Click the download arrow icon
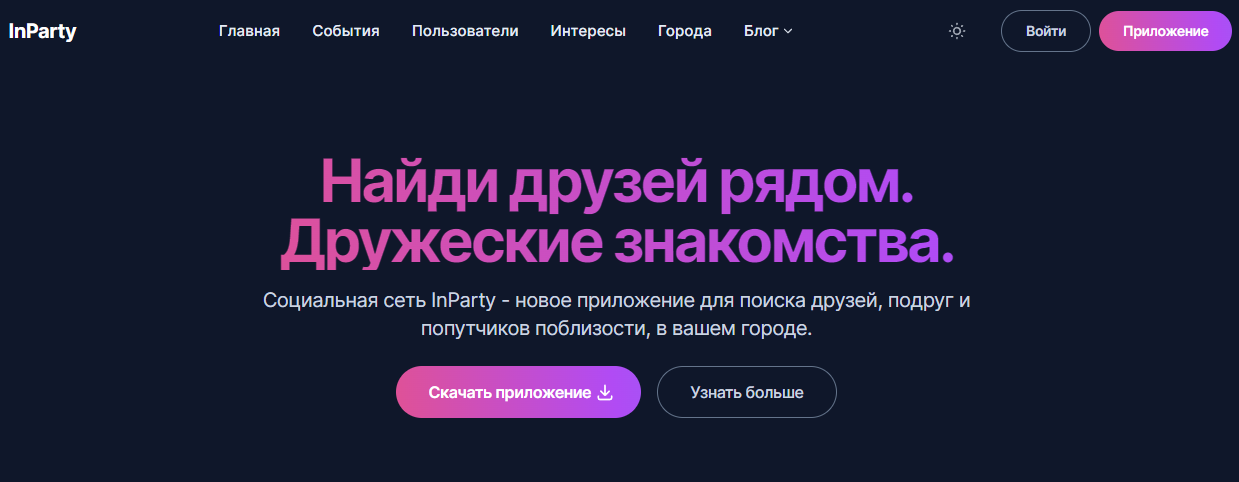Image resolution: width=1239 pixels, height=482 pixels. (x=605, y=393)
